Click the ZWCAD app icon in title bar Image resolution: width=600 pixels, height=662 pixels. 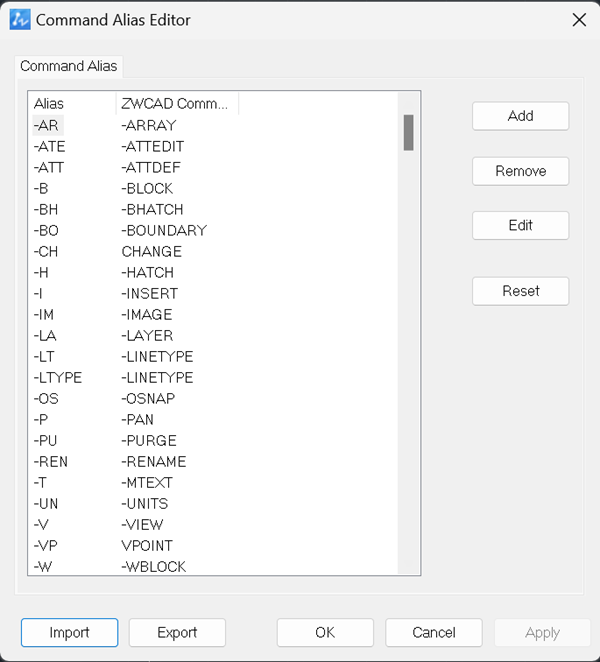tap(20, 20)
